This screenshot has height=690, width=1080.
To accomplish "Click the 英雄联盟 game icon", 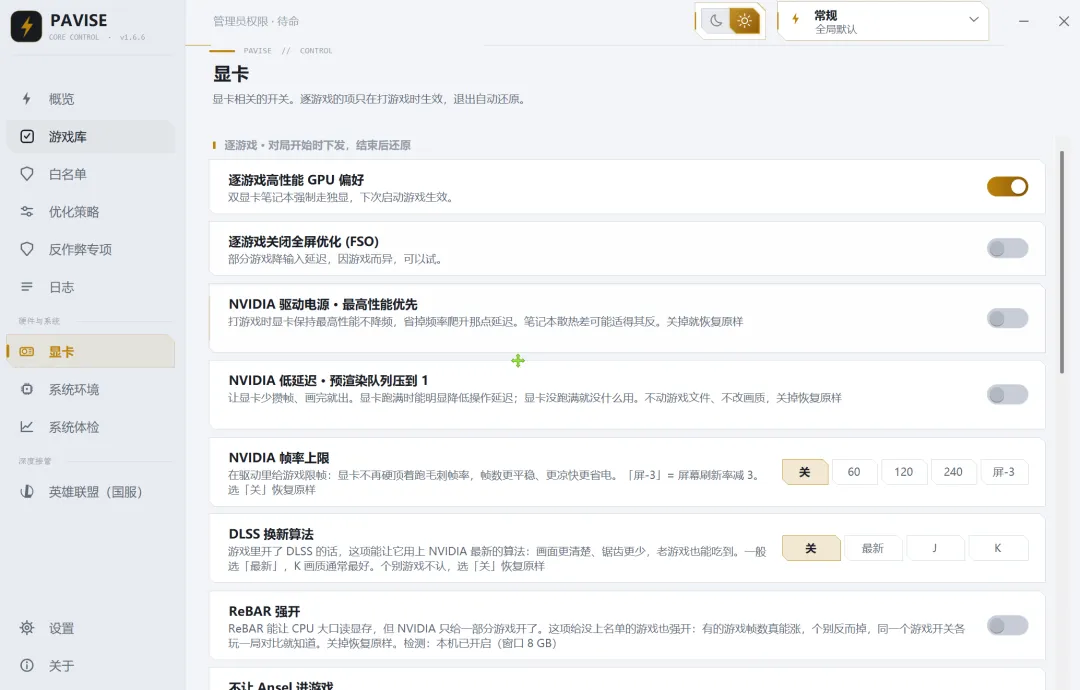I will tap(27, 492).
